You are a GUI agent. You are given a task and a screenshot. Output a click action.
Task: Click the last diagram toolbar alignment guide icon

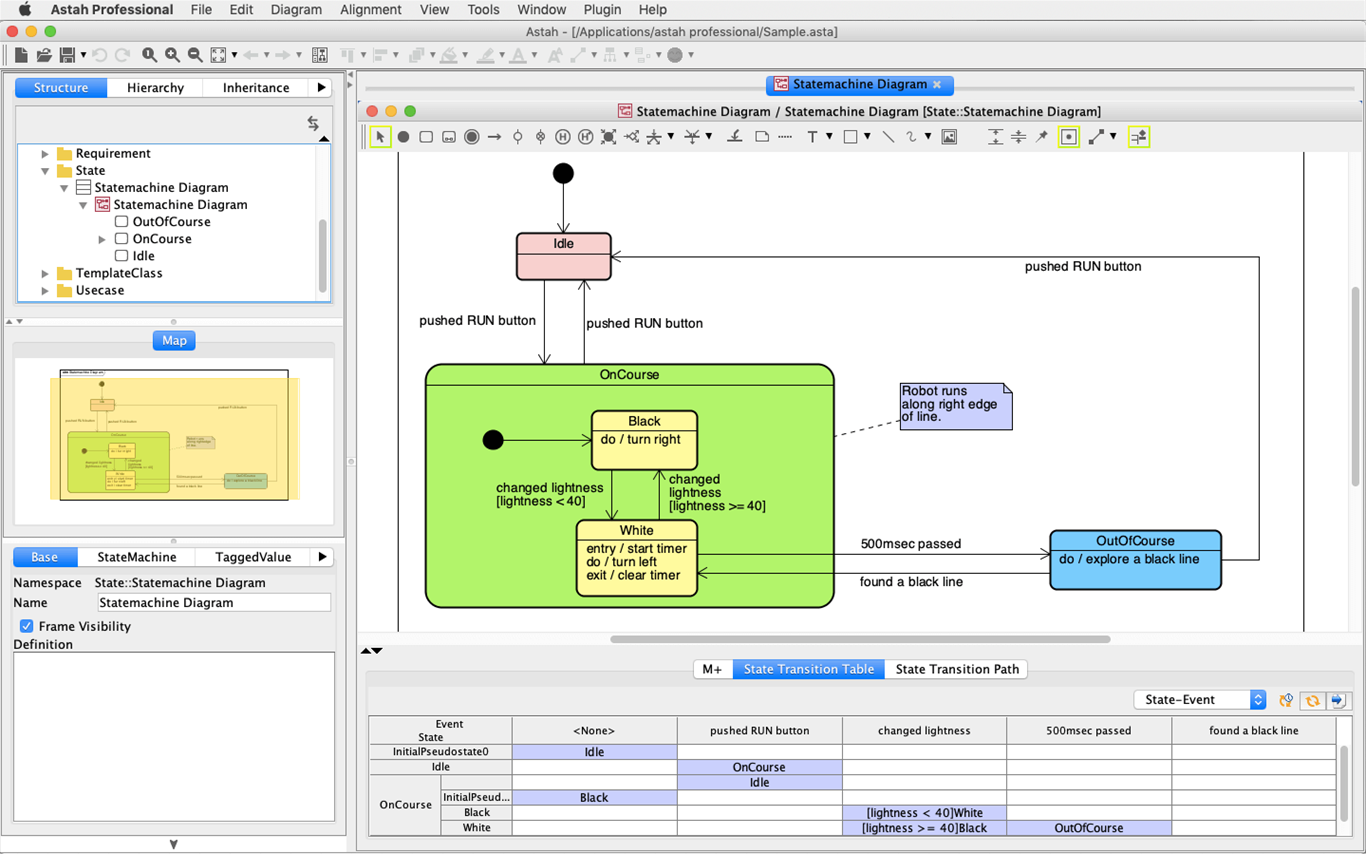click(1139, 137)
